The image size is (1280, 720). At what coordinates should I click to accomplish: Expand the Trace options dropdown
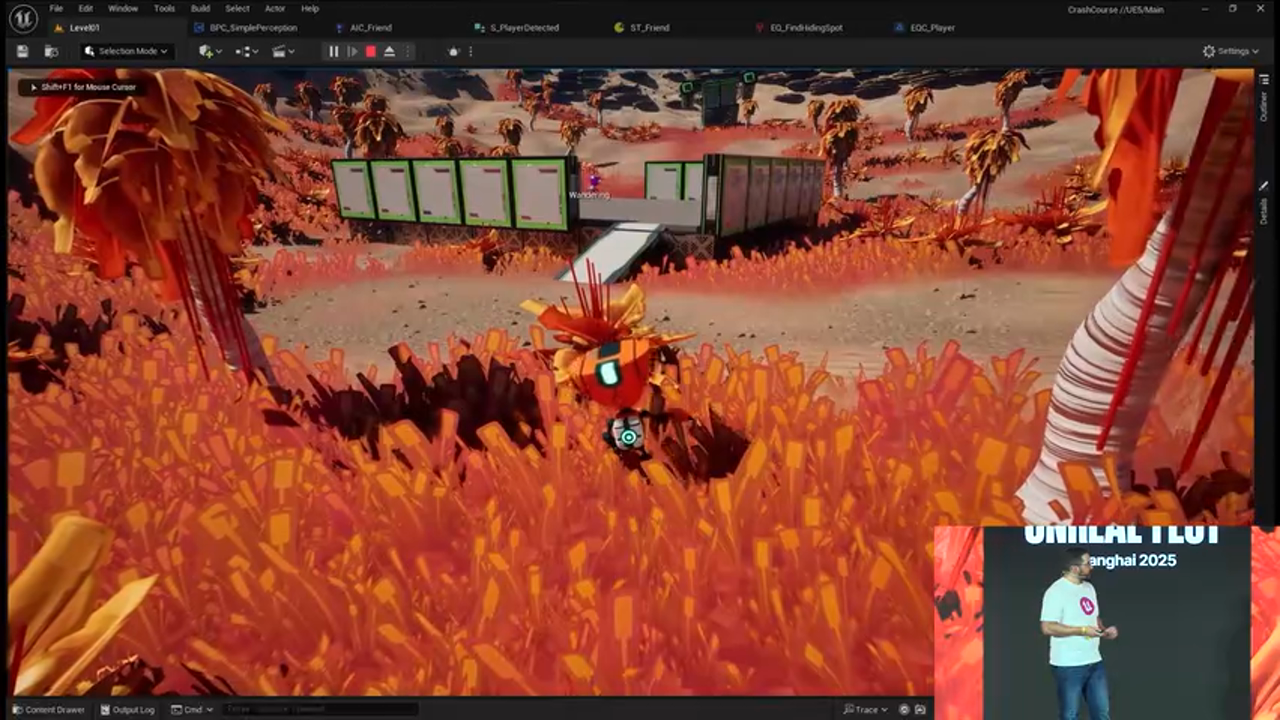[x=866, y=709]
